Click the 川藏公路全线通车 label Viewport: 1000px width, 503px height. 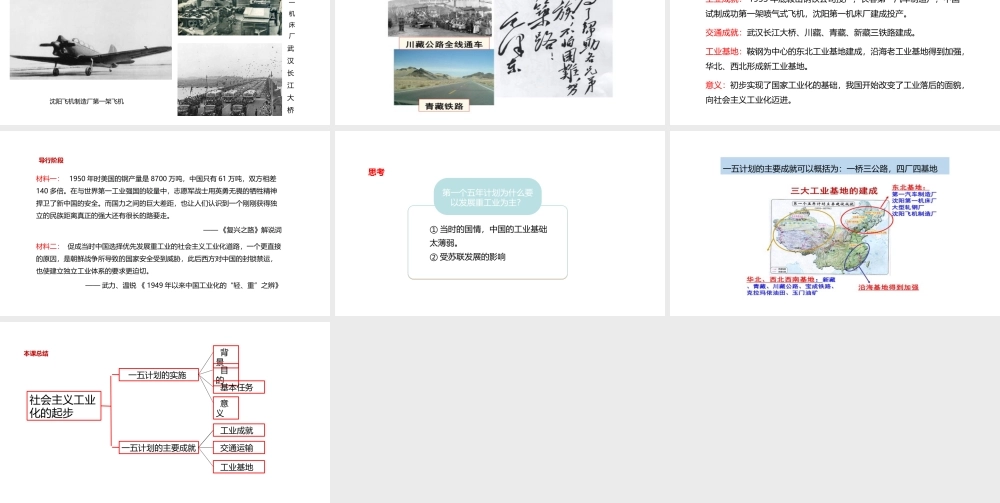pyautogui.click(x=445, y=44)
